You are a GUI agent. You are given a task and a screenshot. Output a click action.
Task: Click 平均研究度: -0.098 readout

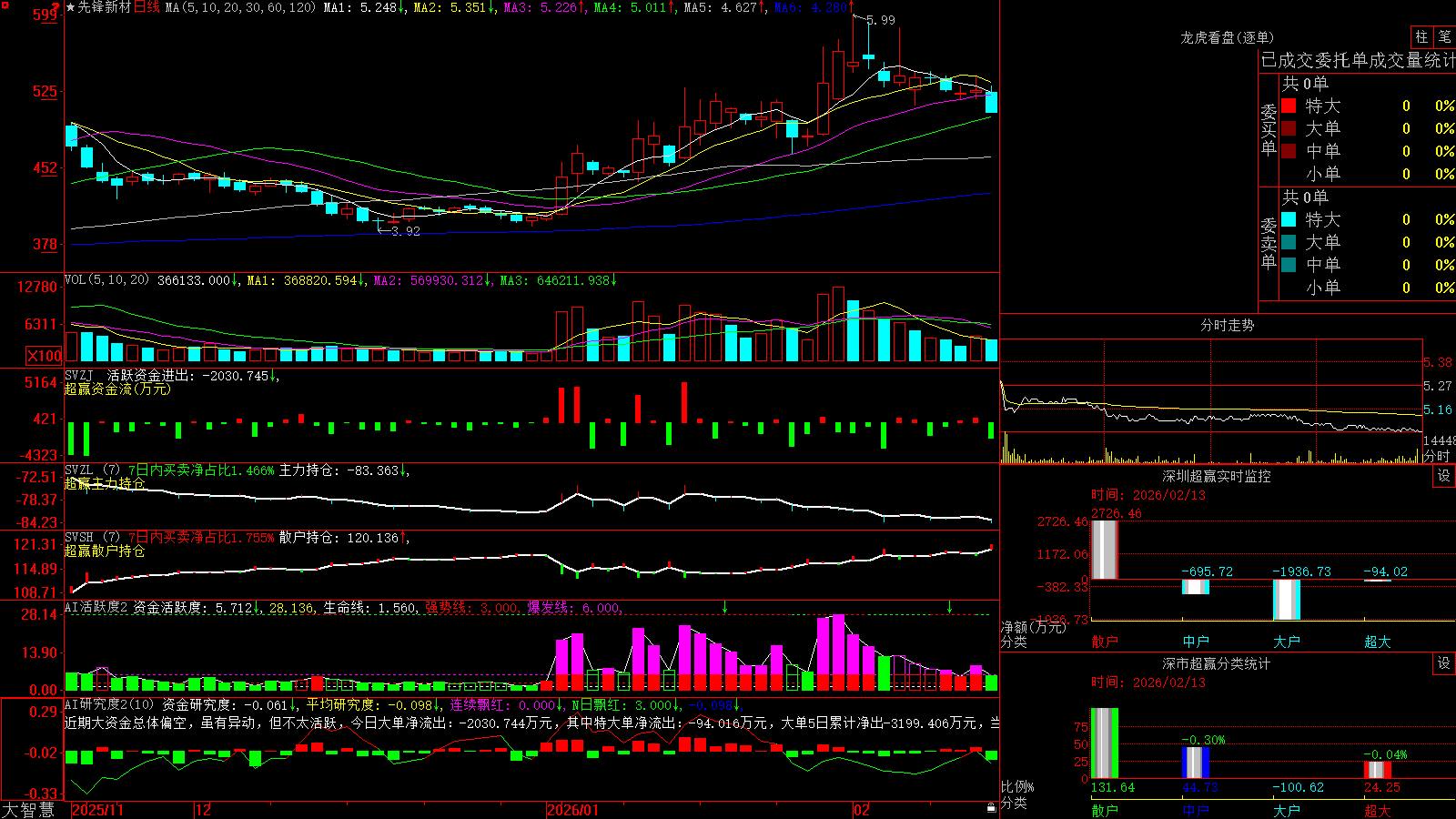pyautogui.click(x=373, y=705)
